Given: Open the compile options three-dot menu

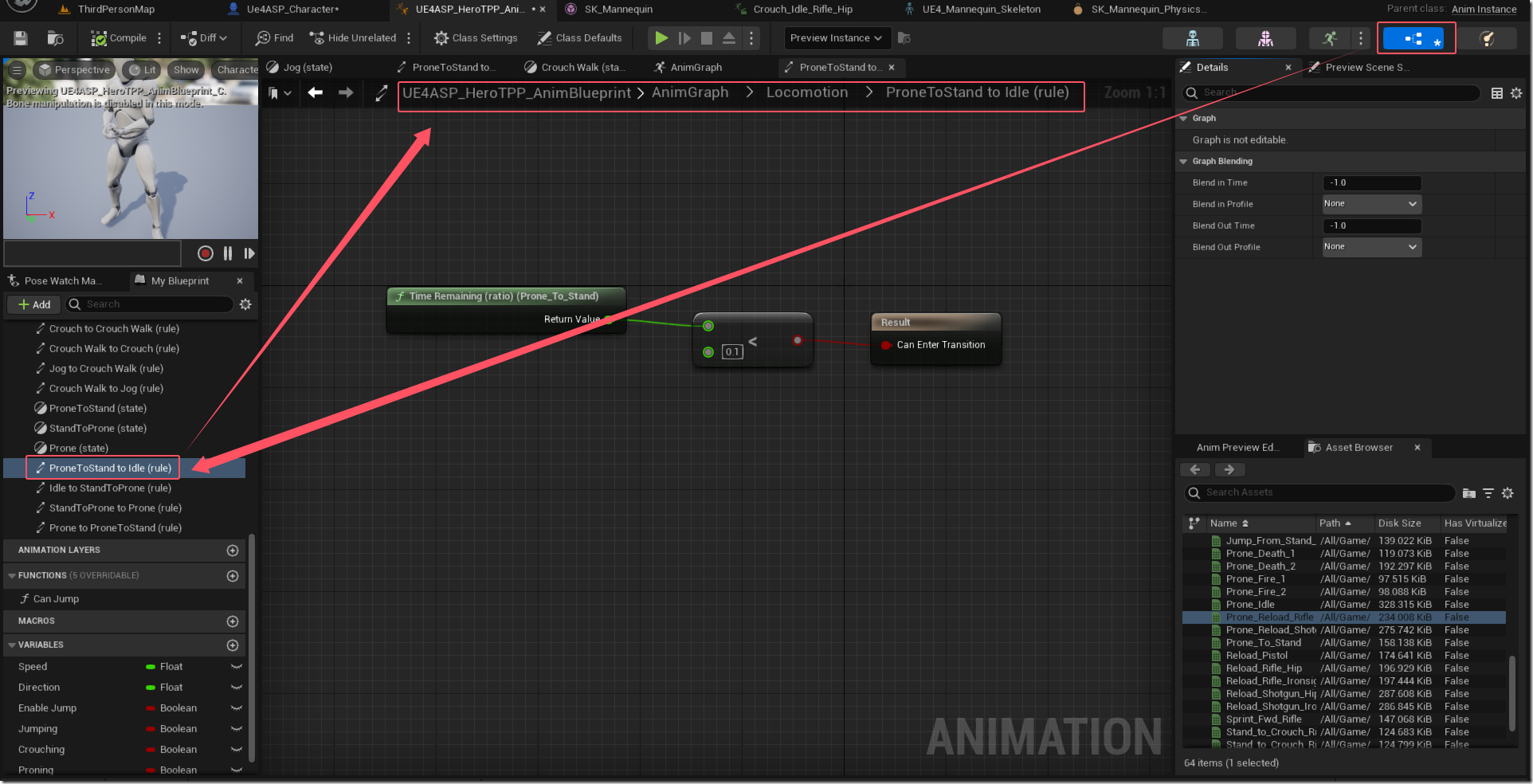Looking at the screenshot, I should pyautogui.click(x=159, y=38).
